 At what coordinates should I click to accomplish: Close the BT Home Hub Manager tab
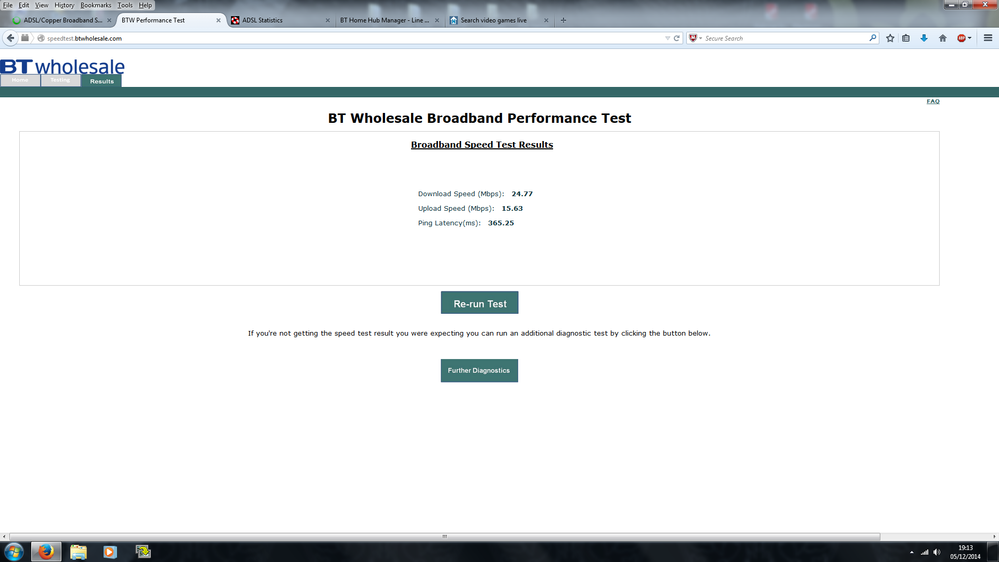click(436, 20)
